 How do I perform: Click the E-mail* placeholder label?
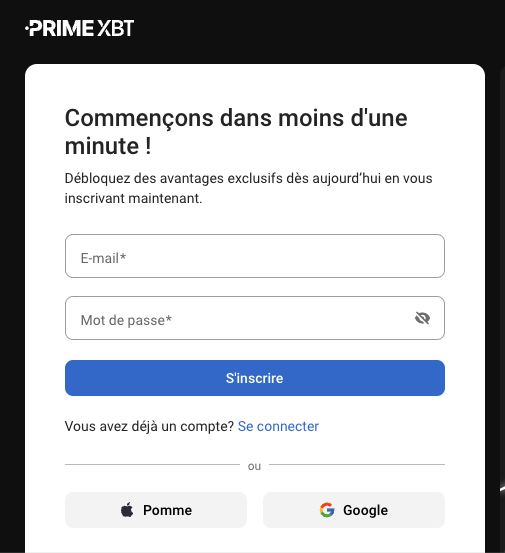(x=103, y=258)
